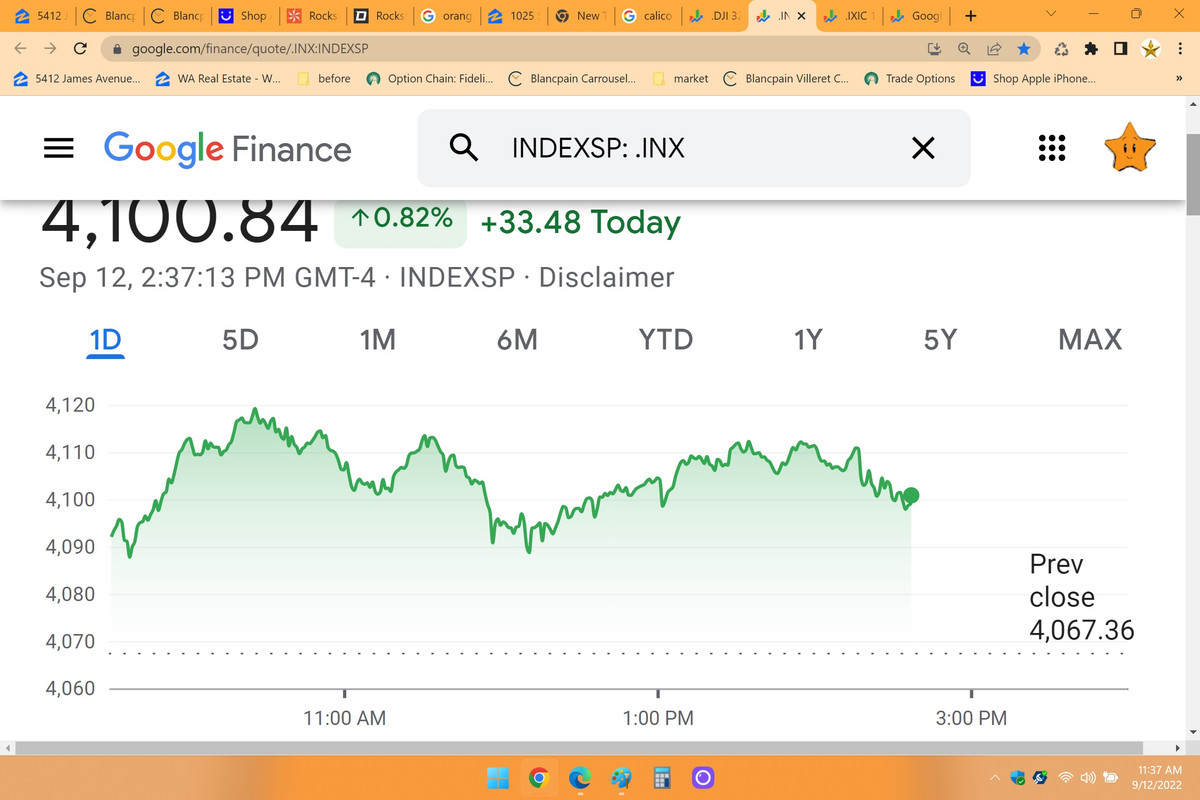Viewport: 1200px width, 800px height.
Task: Open Microsoft Edge from taskbar
Action: pos(579,778)
